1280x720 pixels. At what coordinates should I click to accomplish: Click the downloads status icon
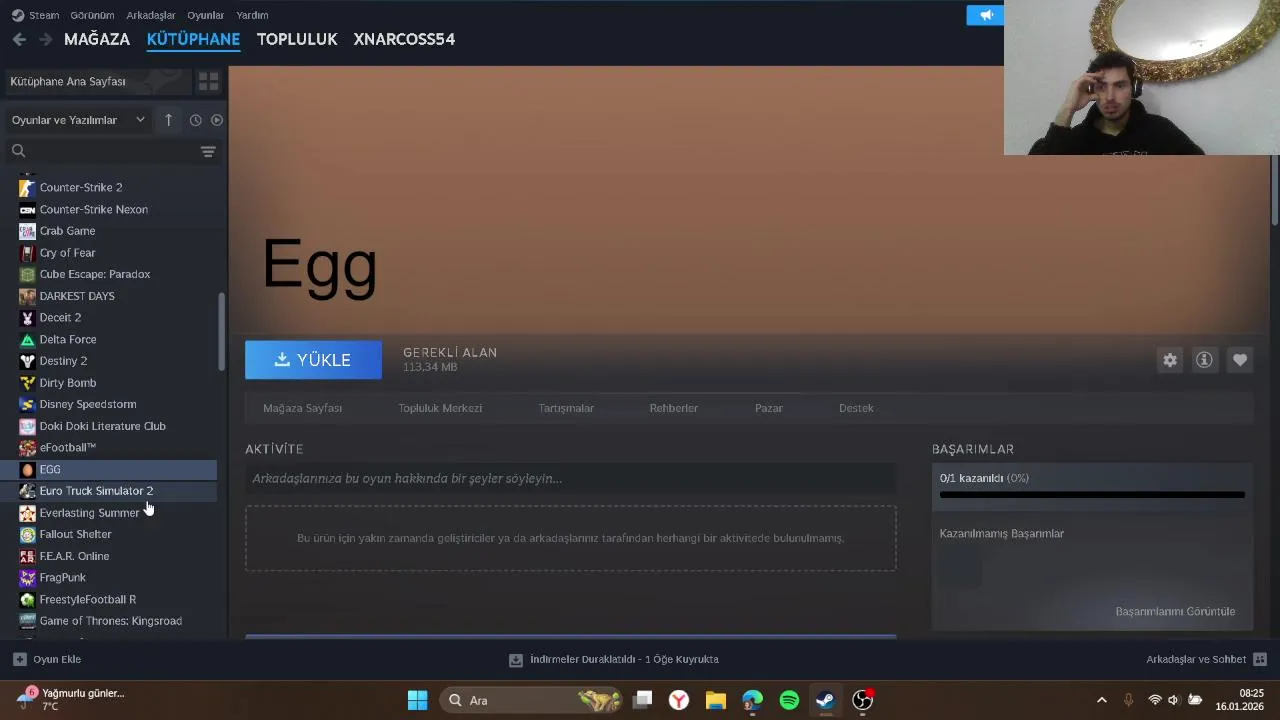516,660
